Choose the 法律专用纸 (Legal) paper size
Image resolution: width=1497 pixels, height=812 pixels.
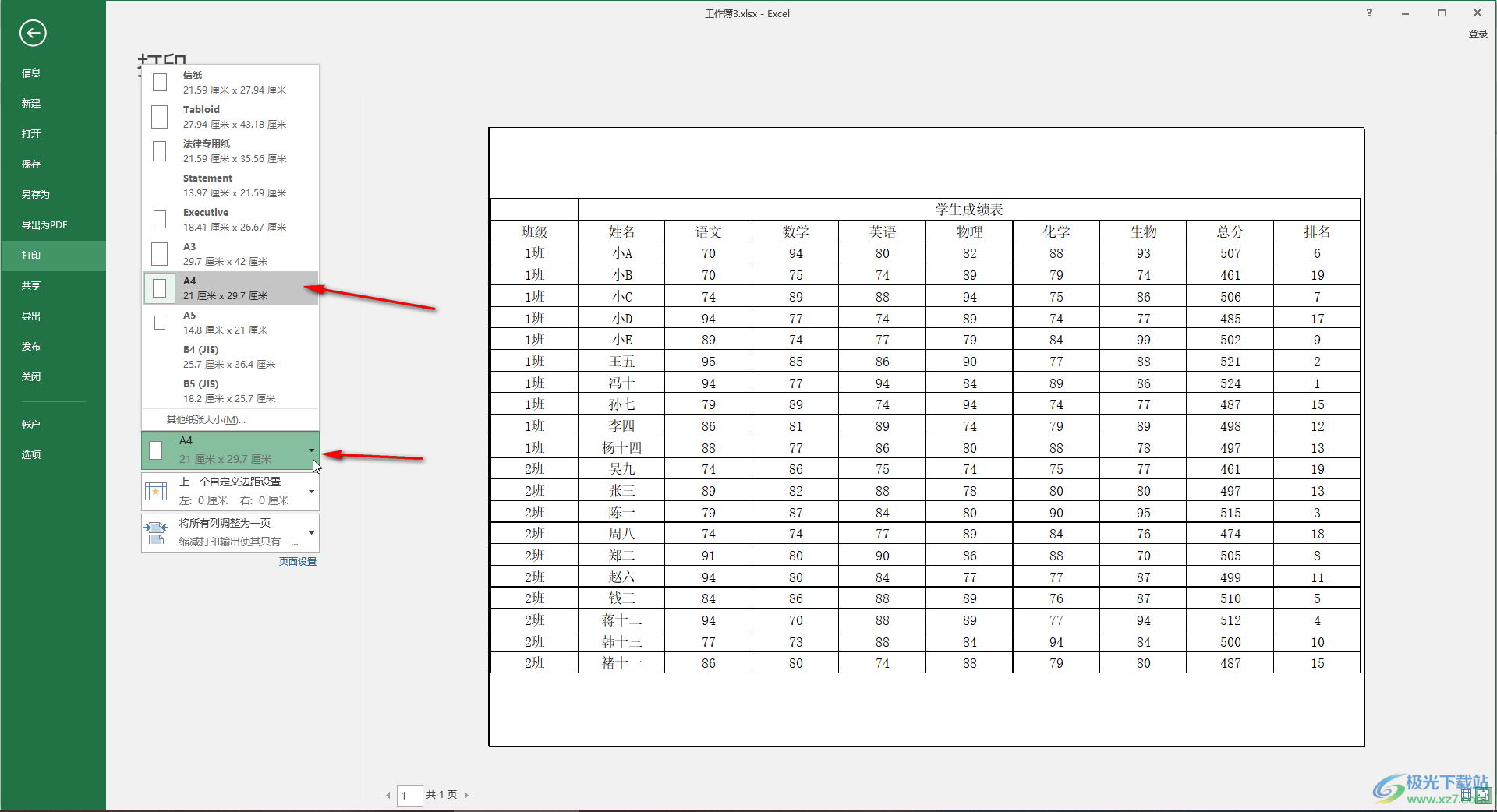230,151
